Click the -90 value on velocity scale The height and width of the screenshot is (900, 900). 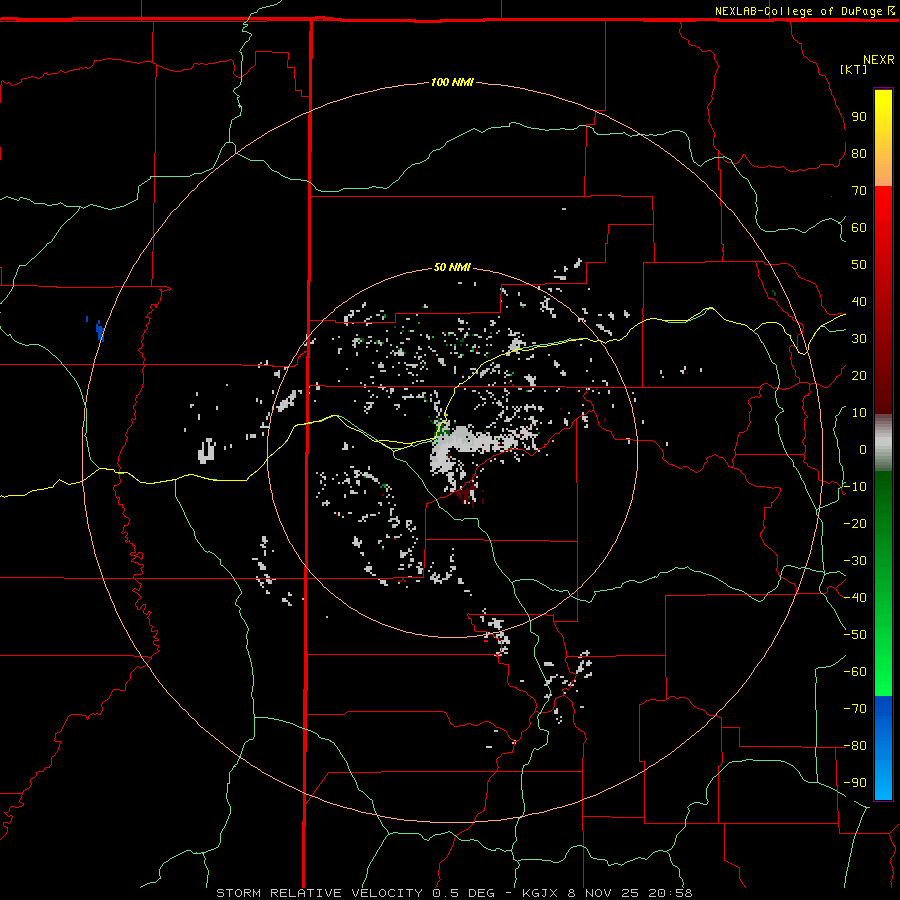click(855, 783)
